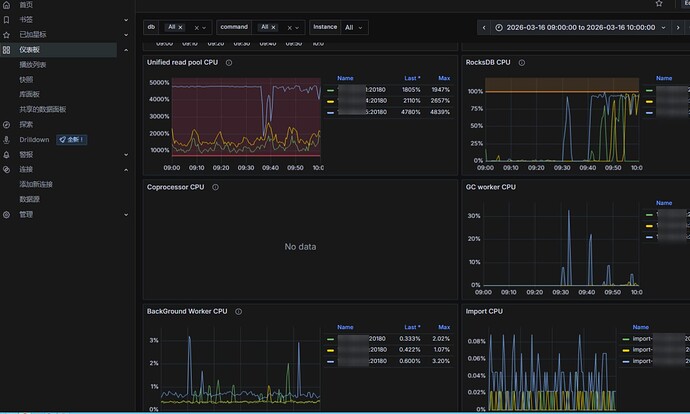Viewport: 690px width, 414px height.
Task: Collapse the 连接 section chevron
Action: tap(126, 169)
